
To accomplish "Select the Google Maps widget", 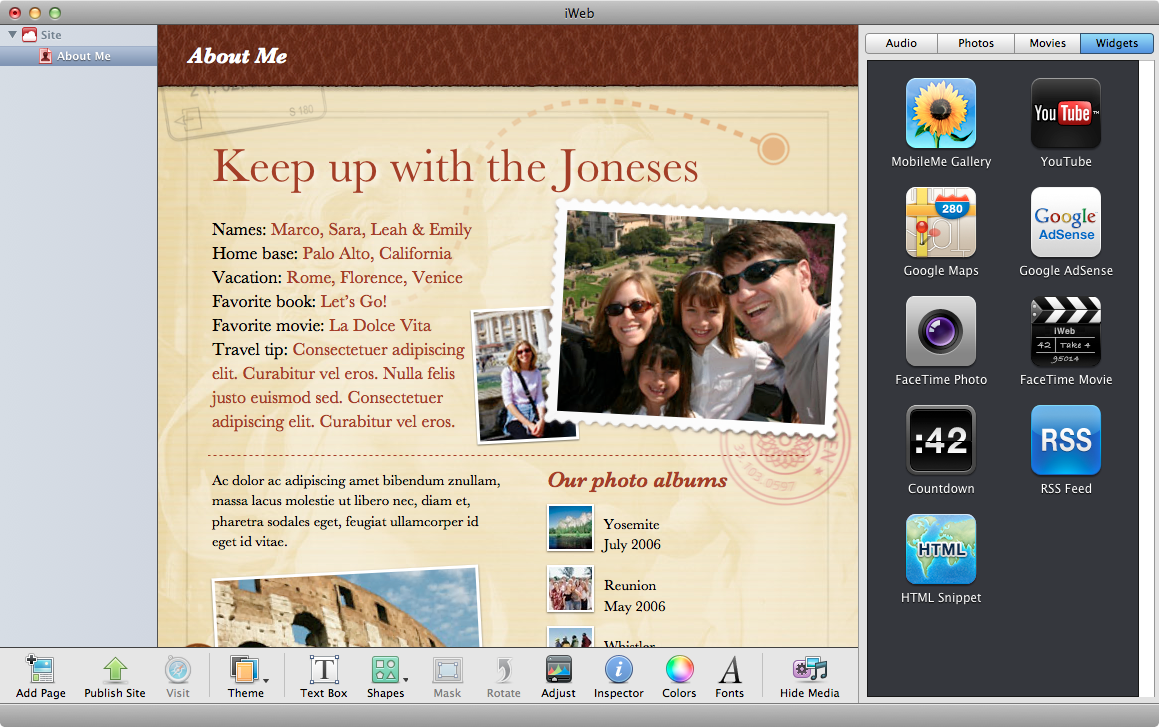I will (x=941, y=222).
